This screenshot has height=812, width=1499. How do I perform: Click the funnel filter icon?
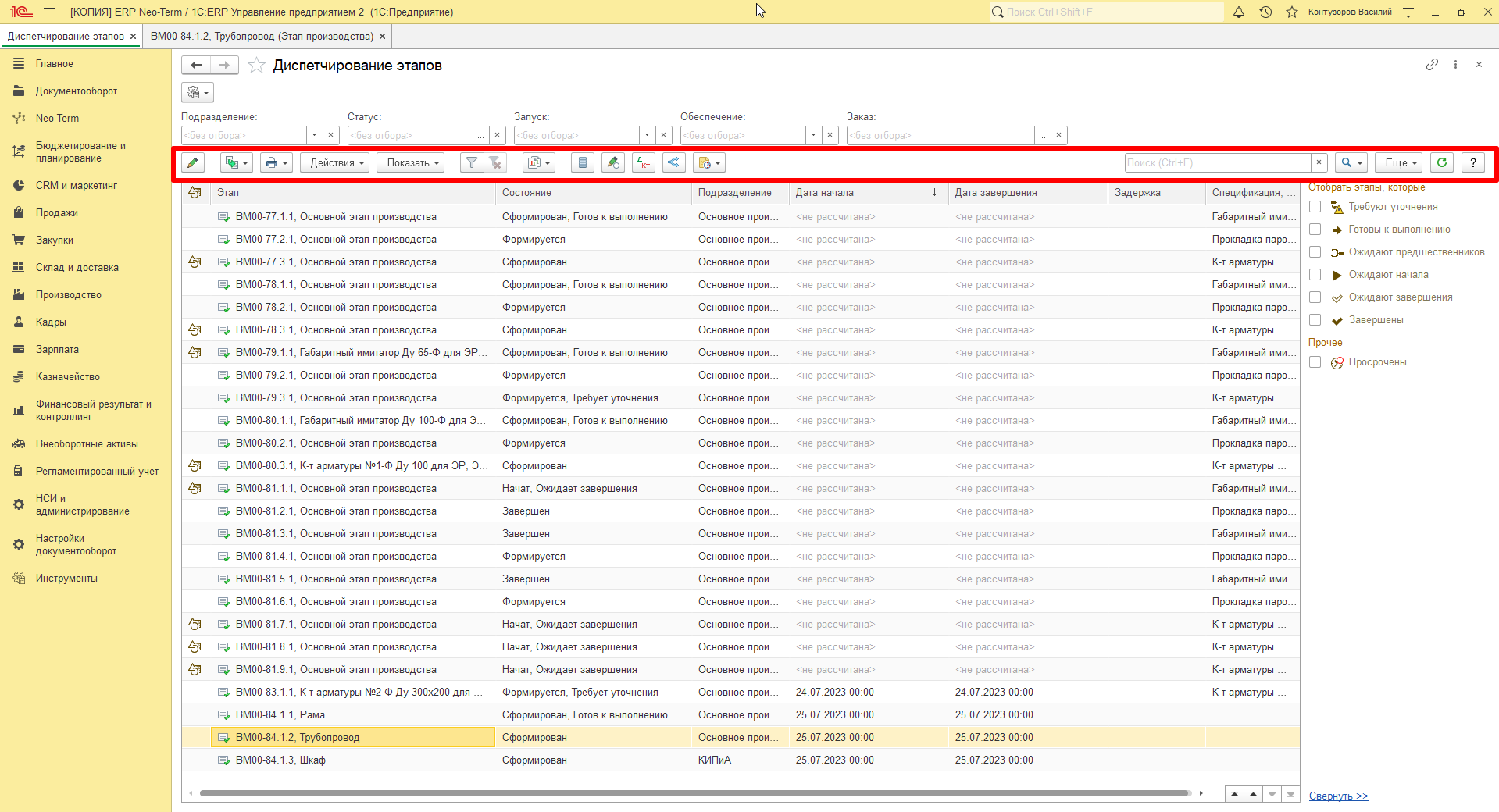click(x=471, y=162)
